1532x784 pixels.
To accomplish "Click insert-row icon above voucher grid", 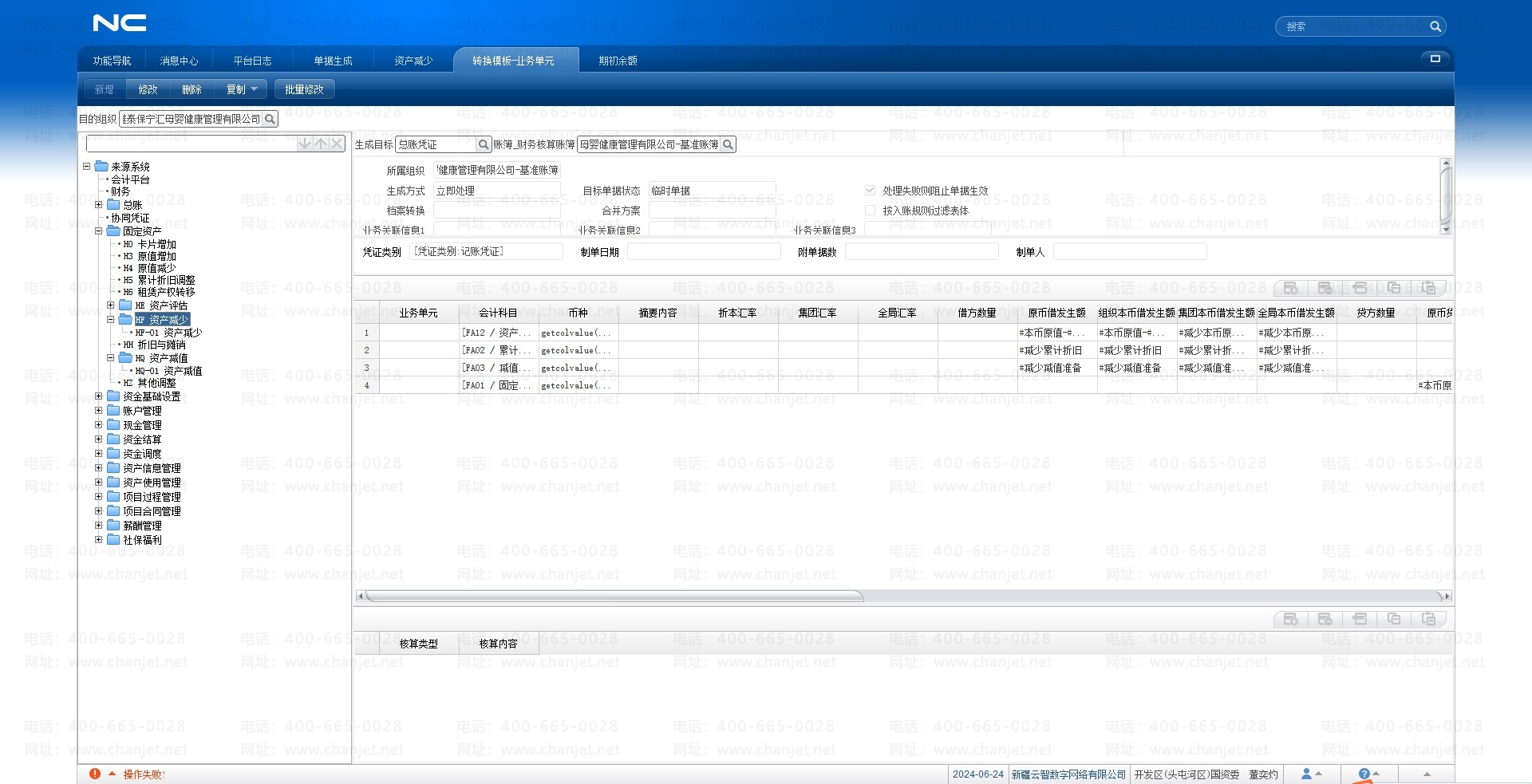I will [1360, 288].
